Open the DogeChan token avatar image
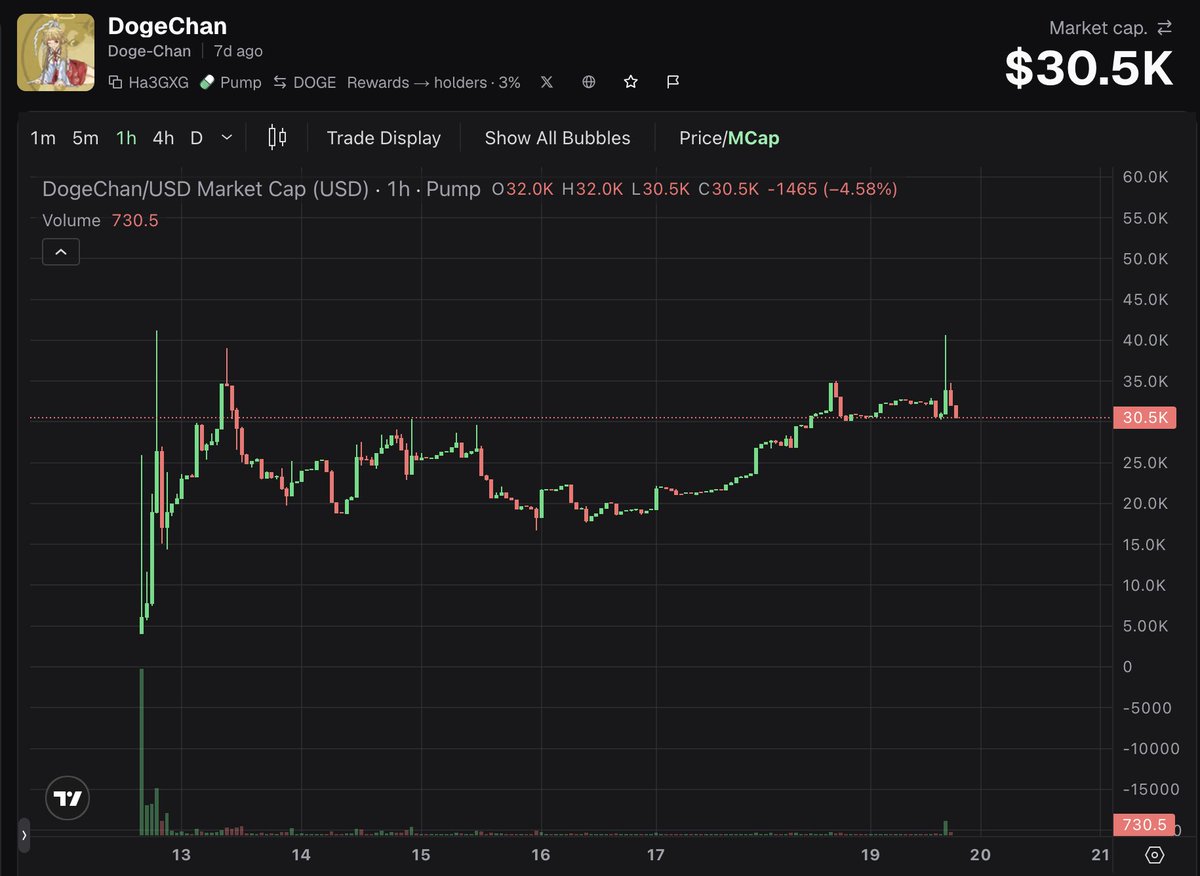The width and height of the screenshot is (1200, 876). coord(56,53)
